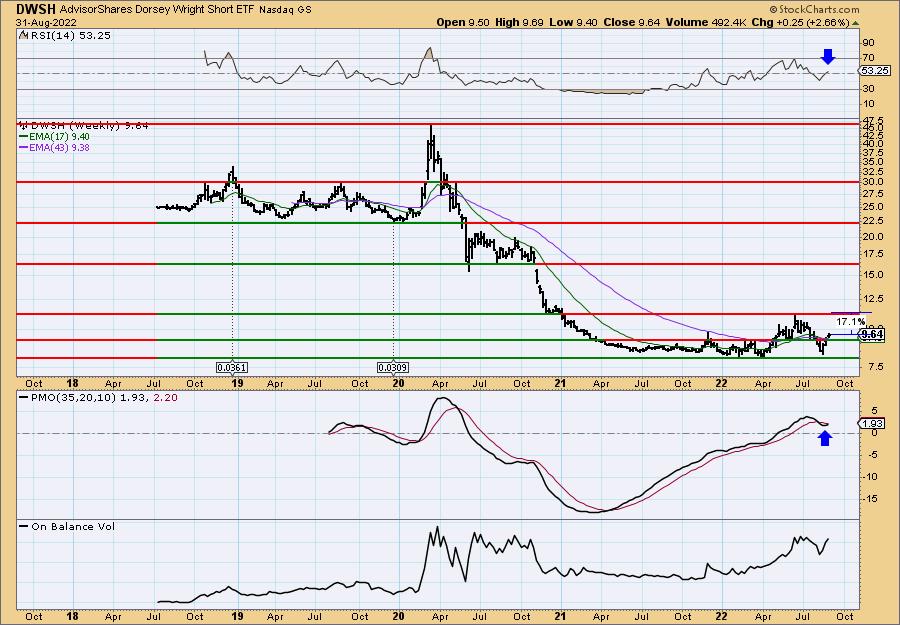Click the 0.0309 label box

(393, 367)
